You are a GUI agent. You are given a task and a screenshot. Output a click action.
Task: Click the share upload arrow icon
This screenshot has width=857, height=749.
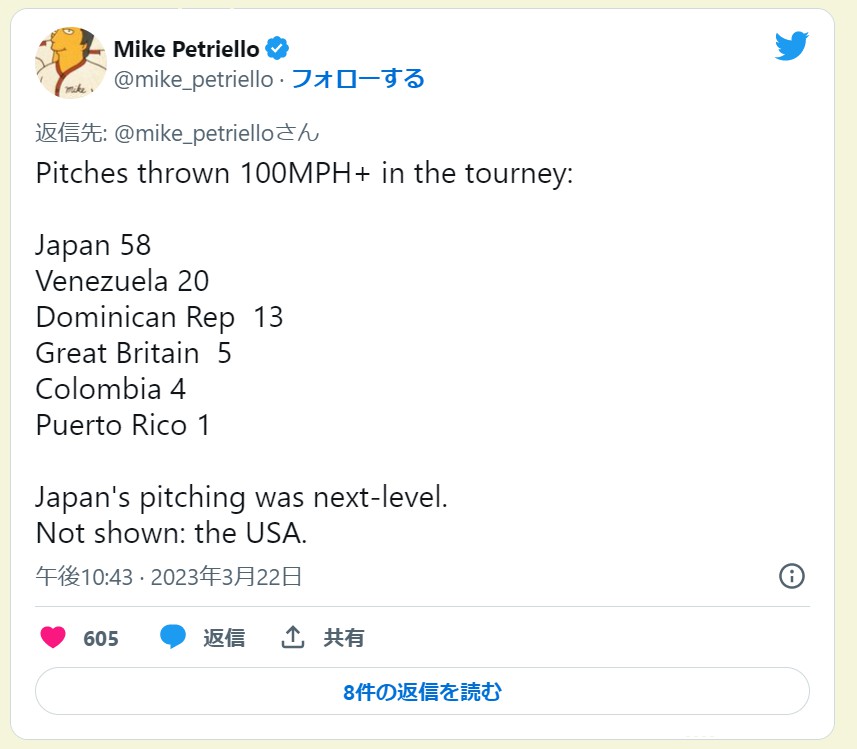click(x=292, y=637)
